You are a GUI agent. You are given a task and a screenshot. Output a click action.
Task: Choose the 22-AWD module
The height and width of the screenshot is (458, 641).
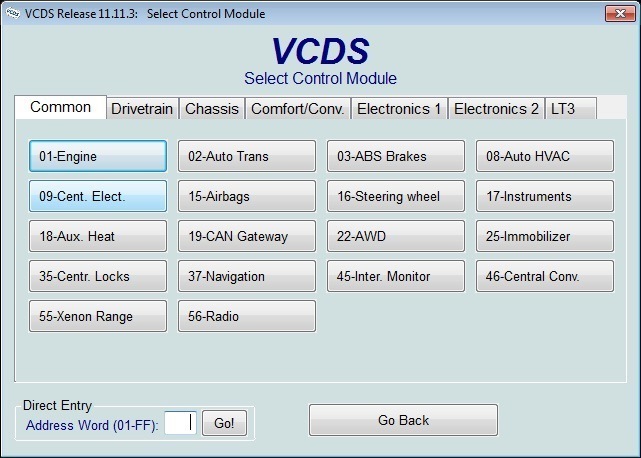pos(396,236)
